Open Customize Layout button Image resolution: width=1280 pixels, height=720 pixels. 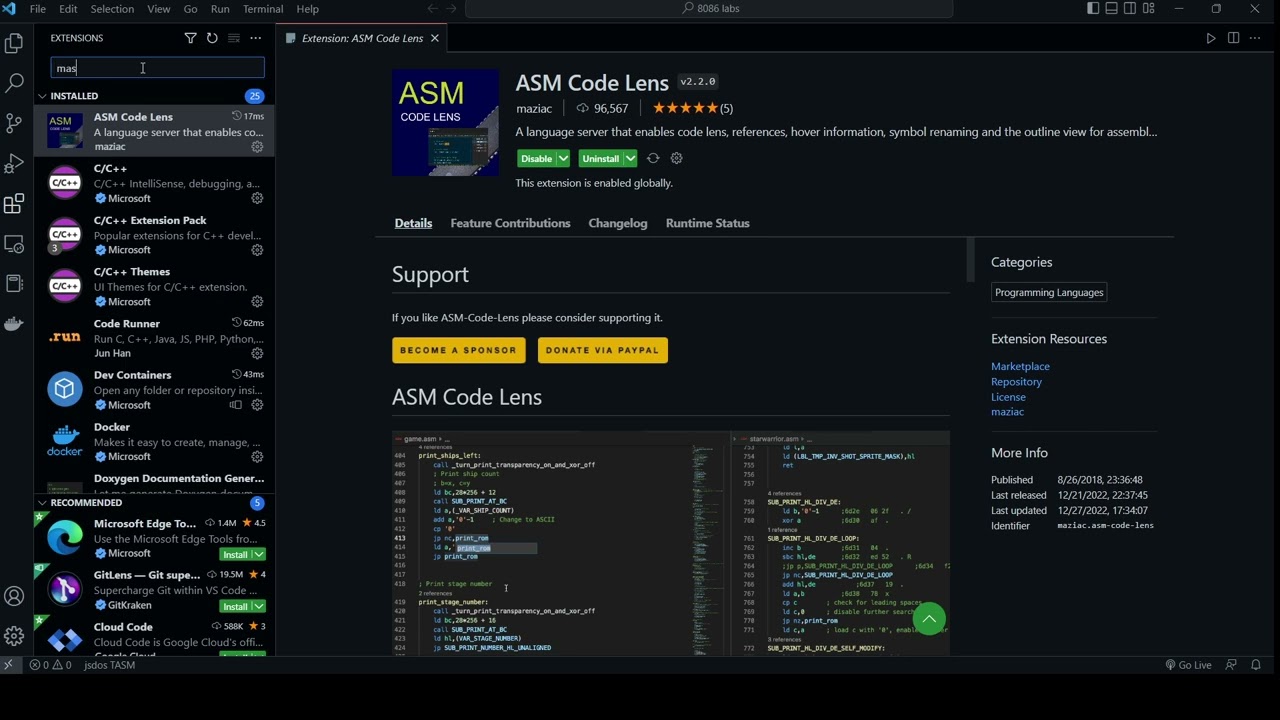click(1149, 9)
